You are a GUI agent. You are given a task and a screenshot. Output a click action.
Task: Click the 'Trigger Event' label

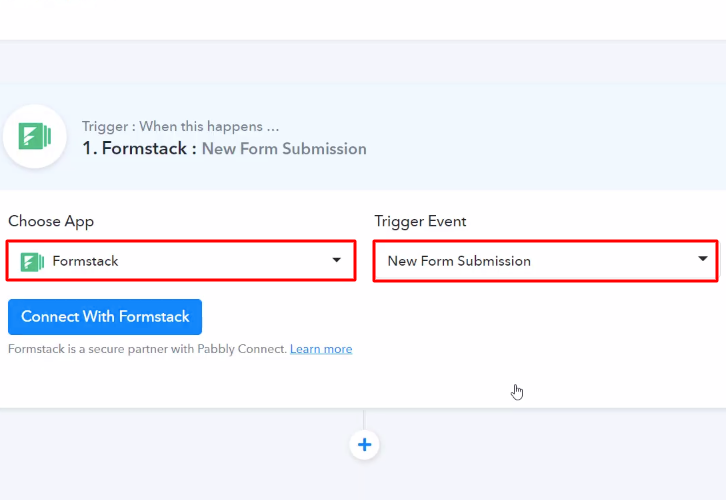(x=420, y=221)
